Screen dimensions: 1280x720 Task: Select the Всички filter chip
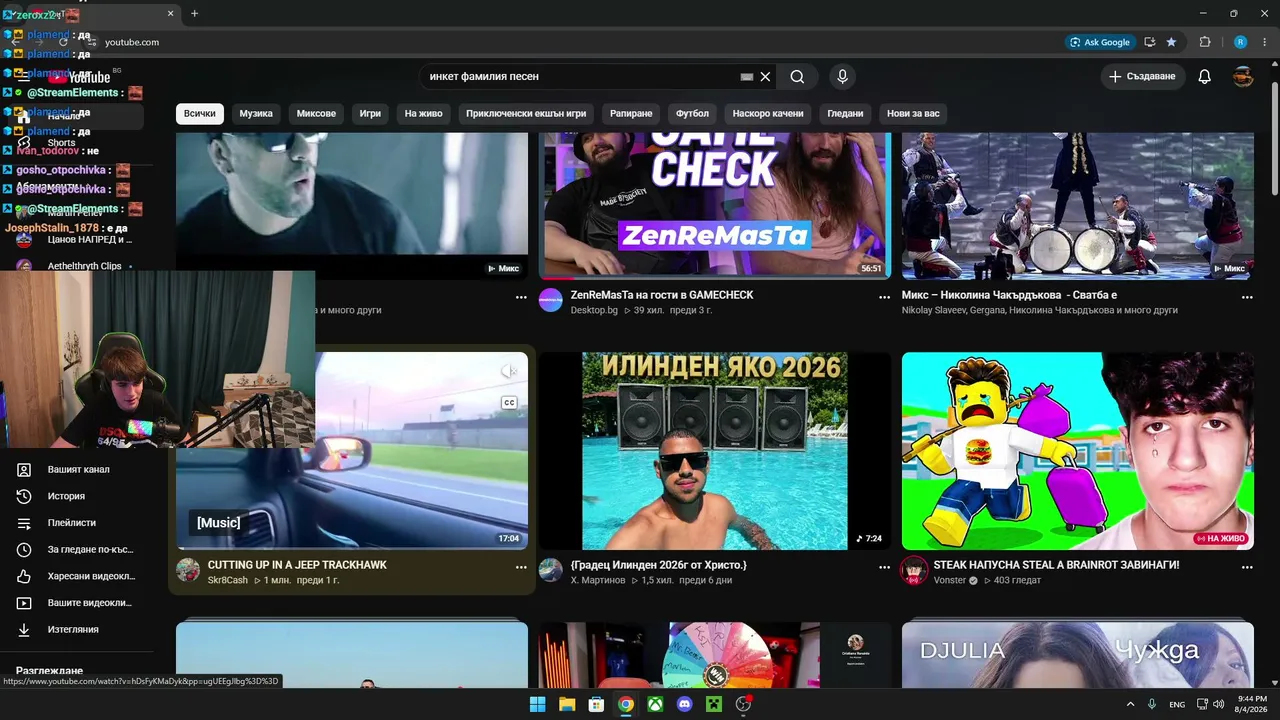click(199, 114)
